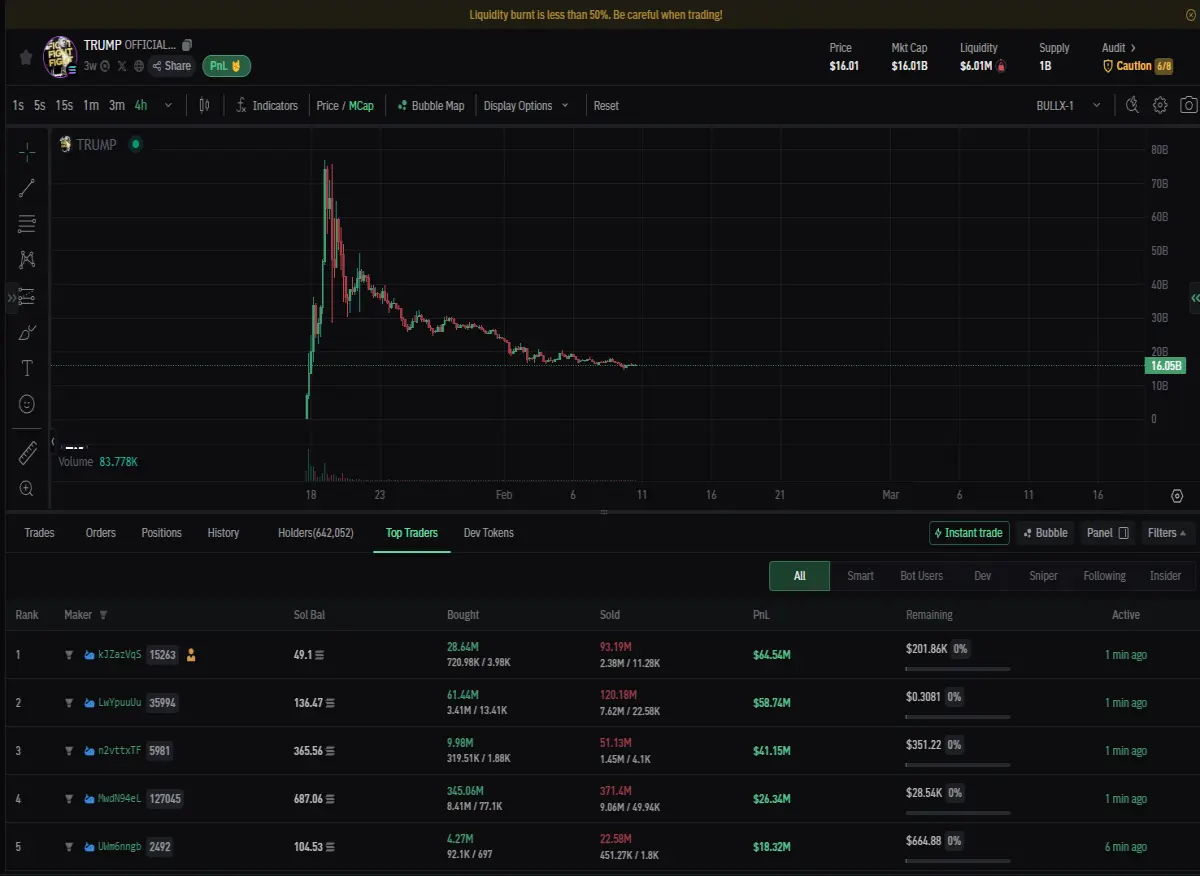Reset the chart view
This screenshot has height=876, width=1200.
pyautogui.click(x=606, y=105)
